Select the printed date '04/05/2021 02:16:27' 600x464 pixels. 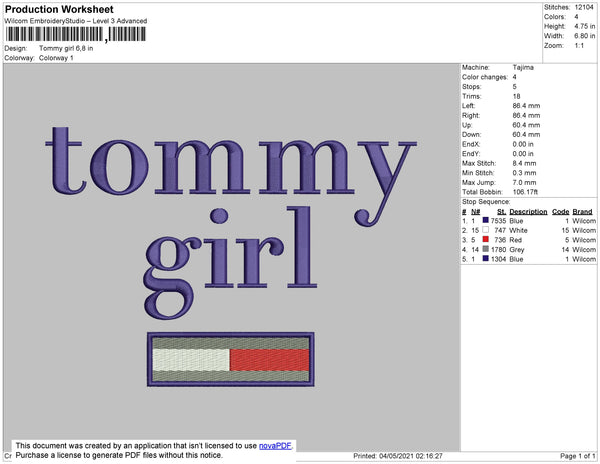coord(411,456)
